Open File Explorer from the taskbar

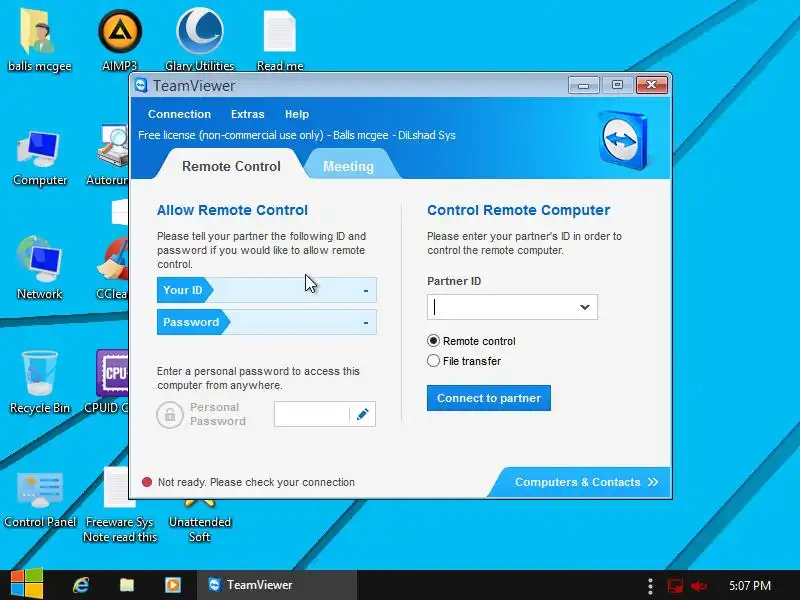point(127,585)
